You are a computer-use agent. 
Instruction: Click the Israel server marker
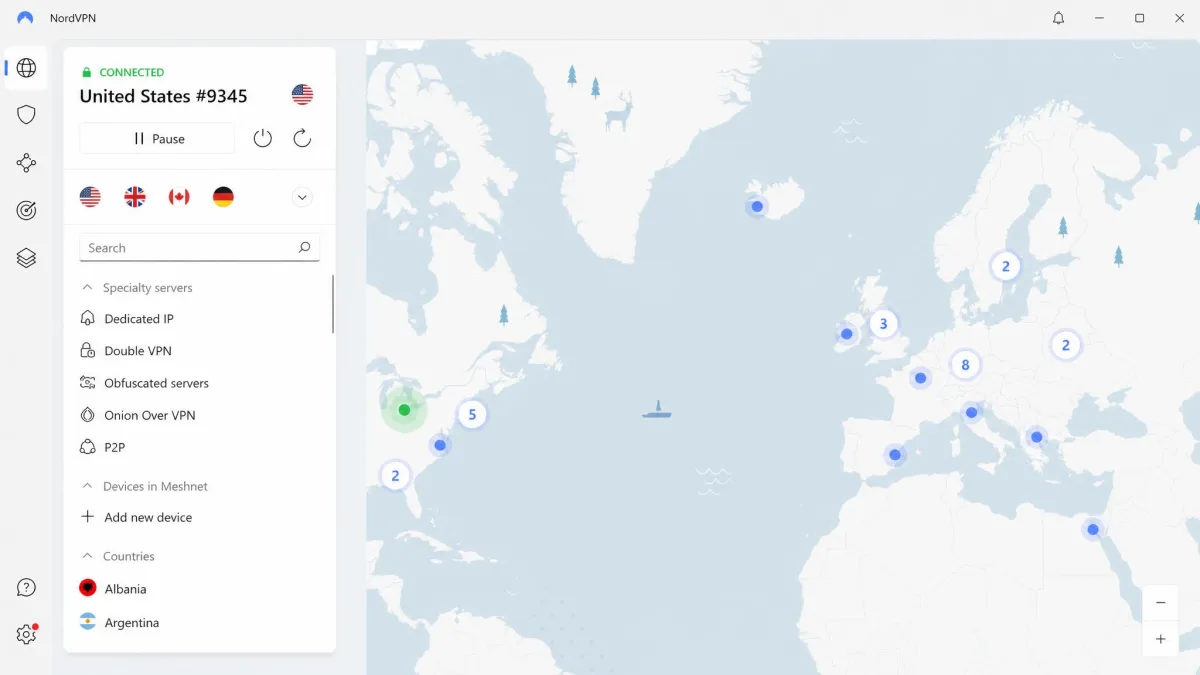pos(1093,529)
